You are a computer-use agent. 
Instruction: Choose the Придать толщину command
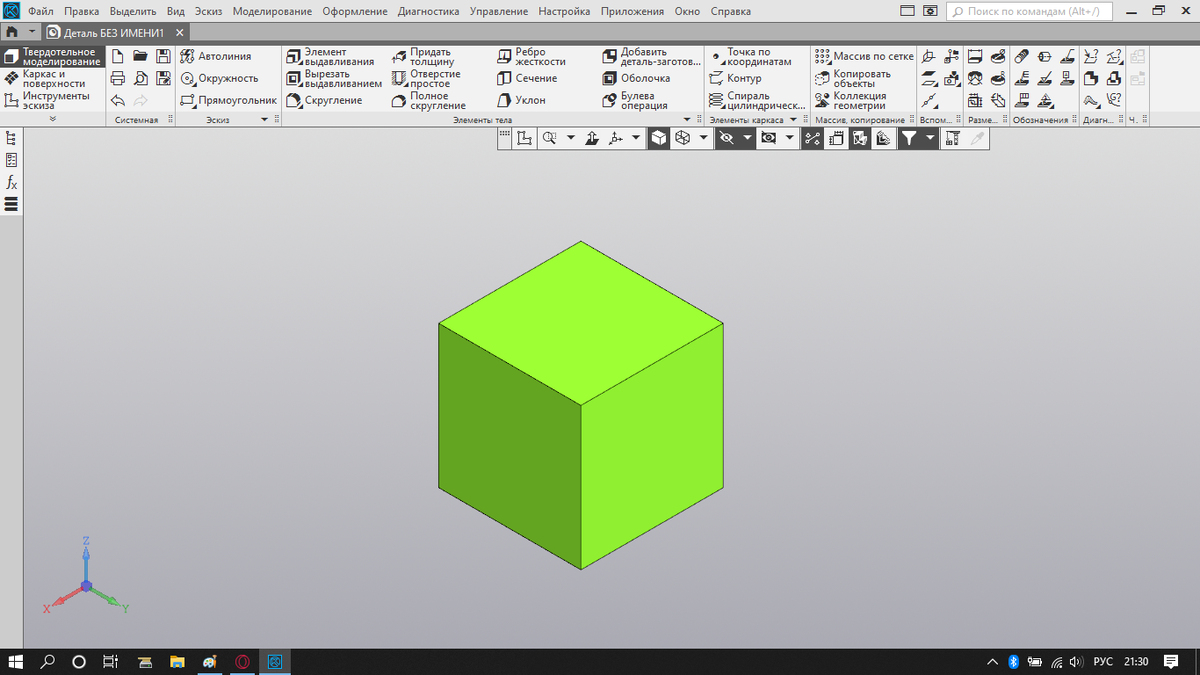pos(422,56)
